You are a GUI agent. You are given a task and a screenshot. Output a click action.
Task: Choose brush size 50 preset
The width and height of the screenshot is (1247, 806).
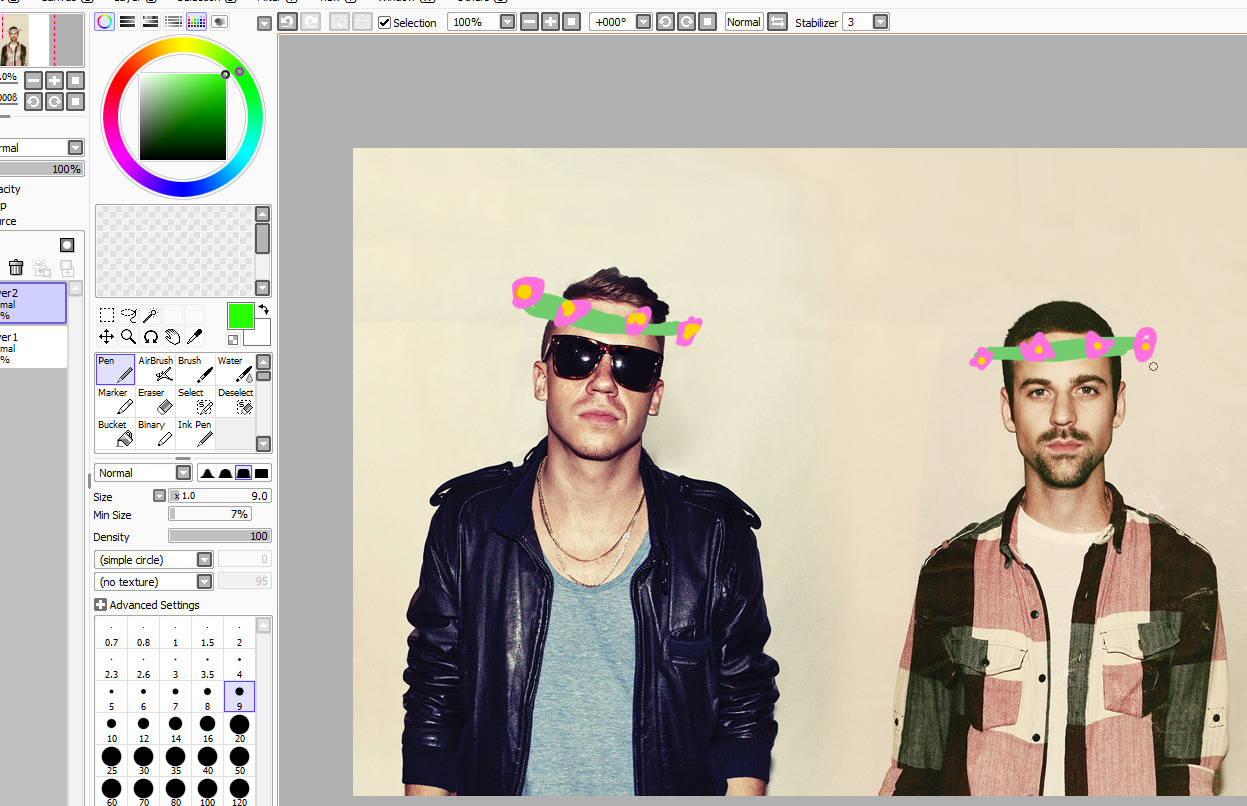pos(239,761)
